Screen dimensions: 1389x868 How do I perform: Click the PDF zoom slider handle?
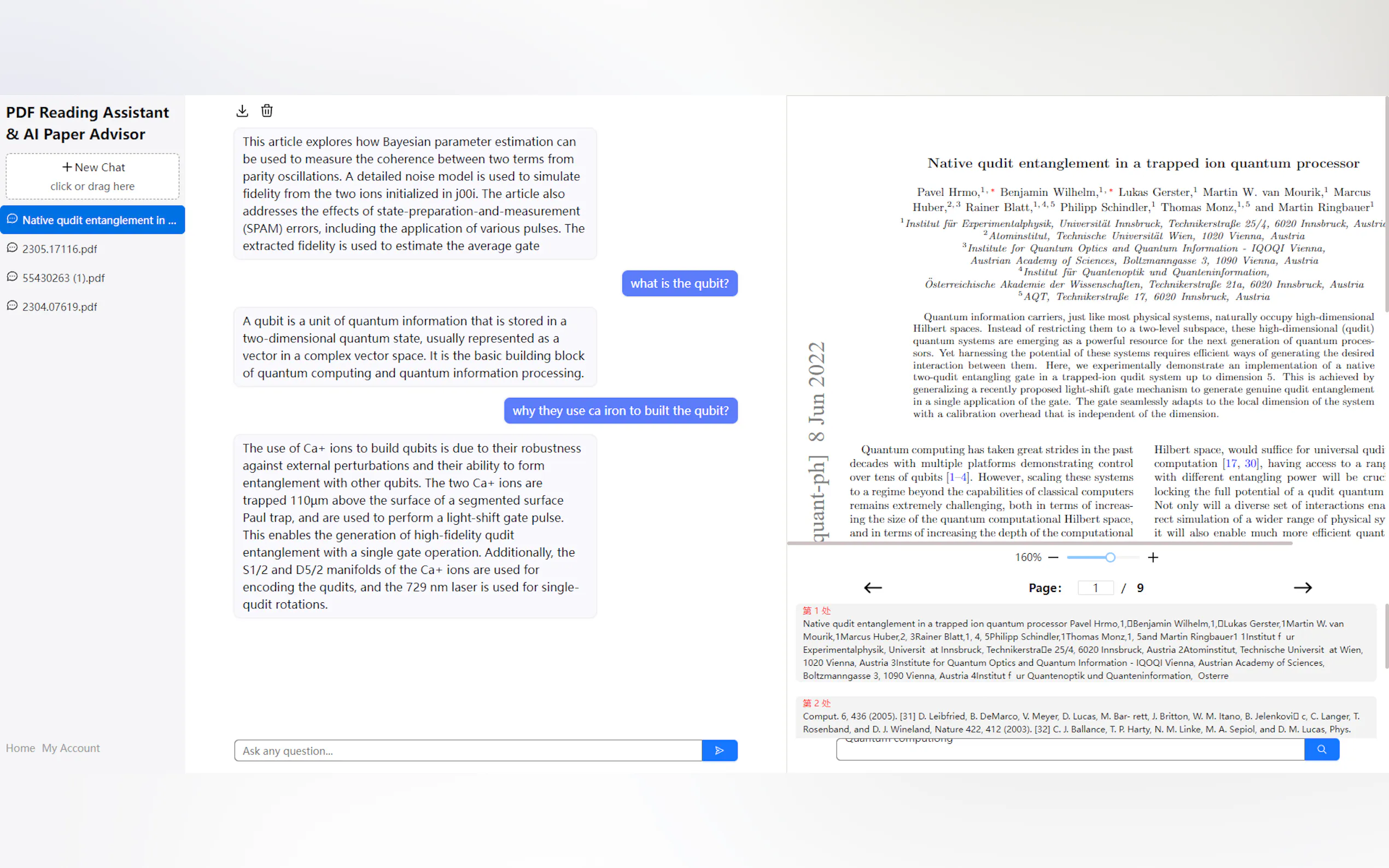pos(1110,558)
